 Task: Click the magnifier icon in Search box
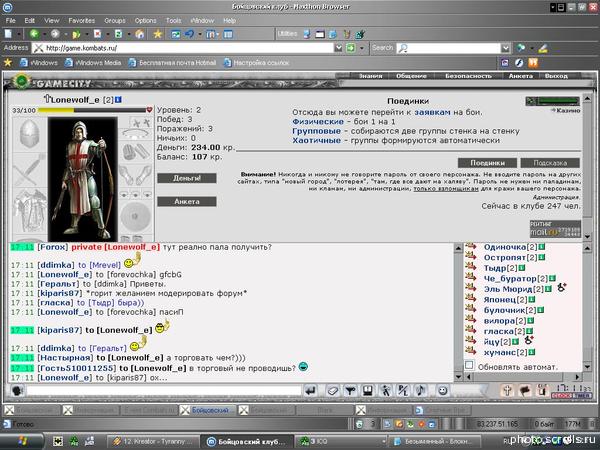tap(402, 48)
